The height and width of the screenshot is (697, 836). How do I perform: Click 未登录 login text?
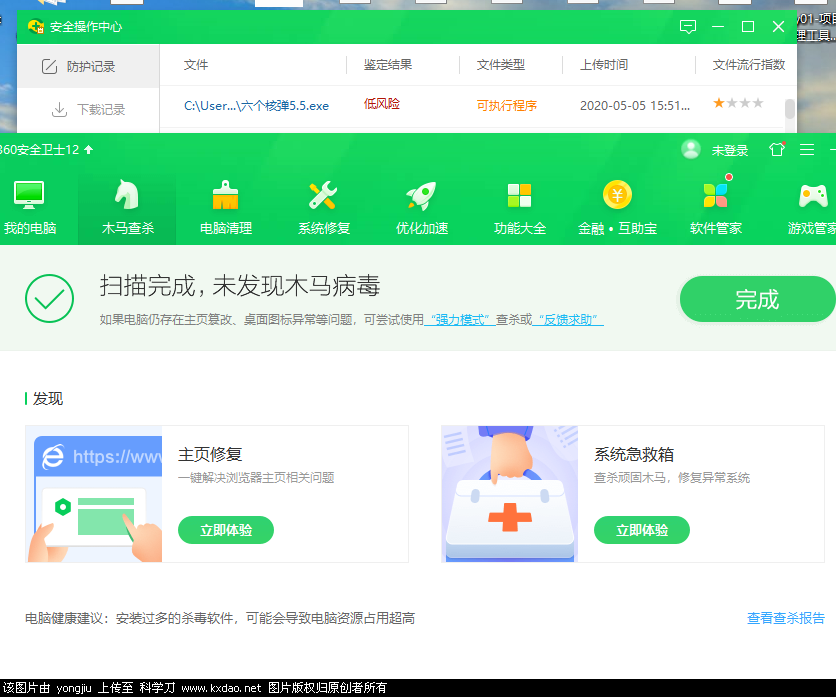point(729,150)
